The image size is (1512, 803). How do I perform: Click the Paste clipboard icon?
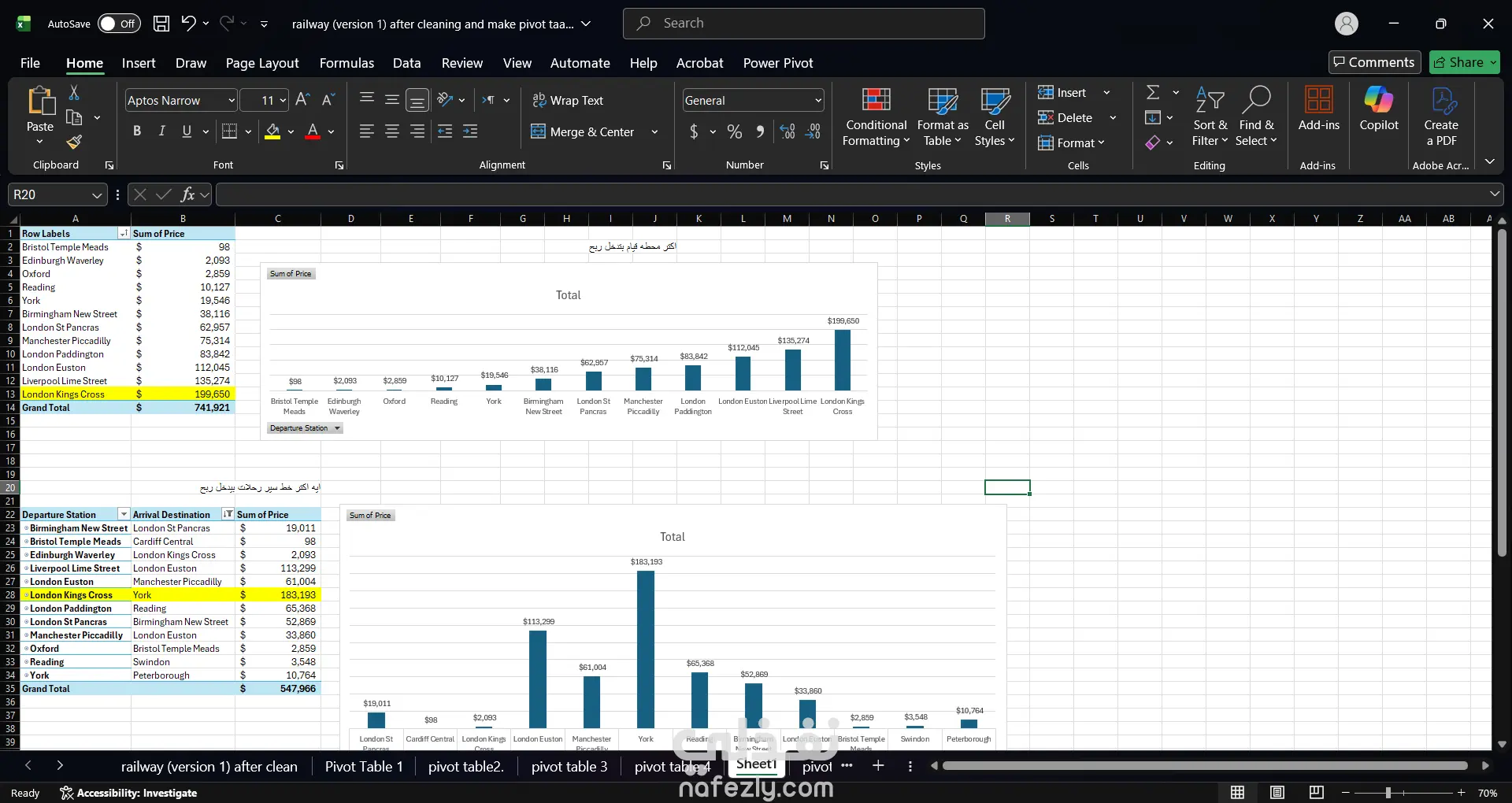(x=40, y=102)
